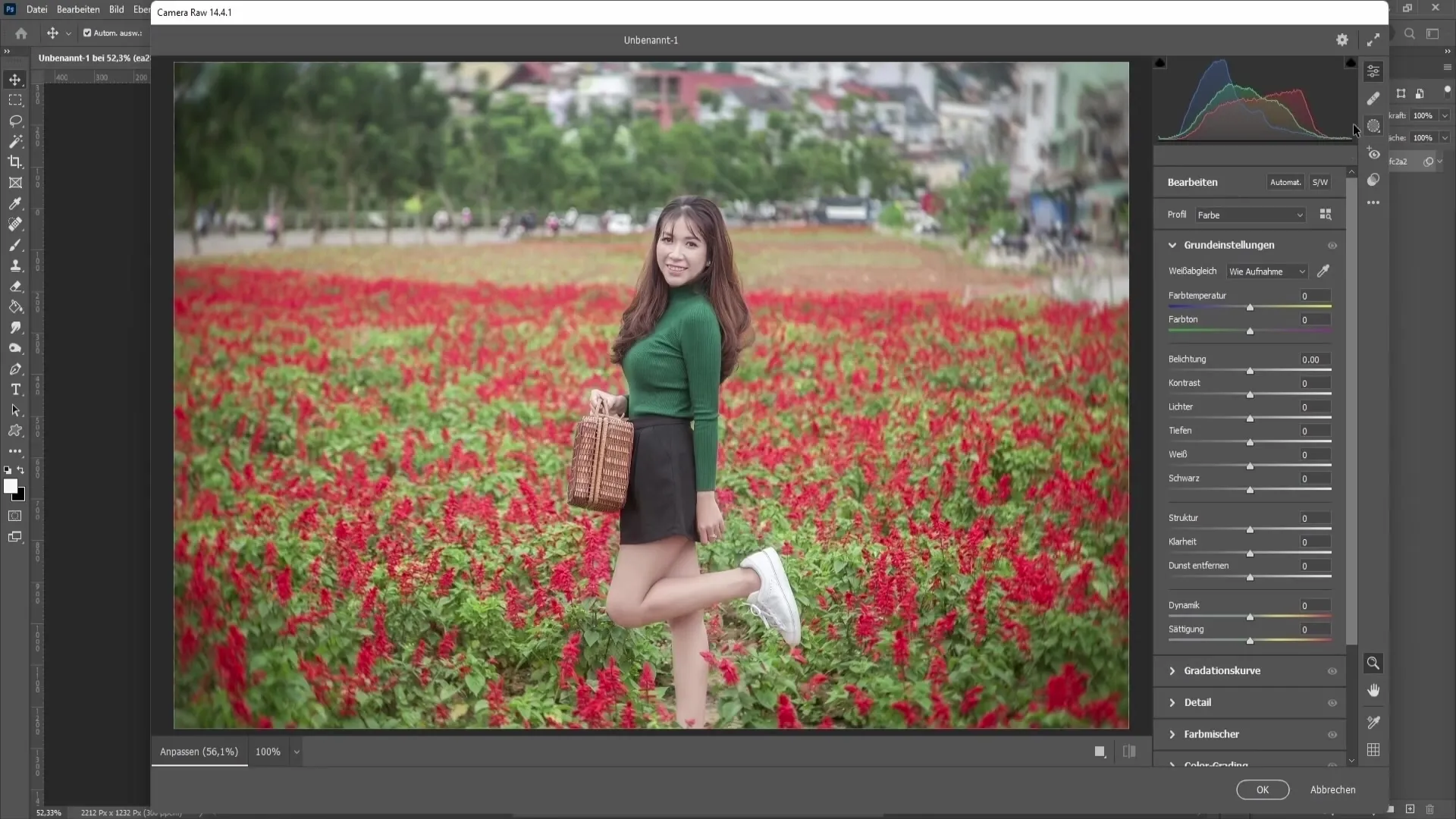
Task: Toggle highlight clipping warning in histogram
Action: (1351, 62)
